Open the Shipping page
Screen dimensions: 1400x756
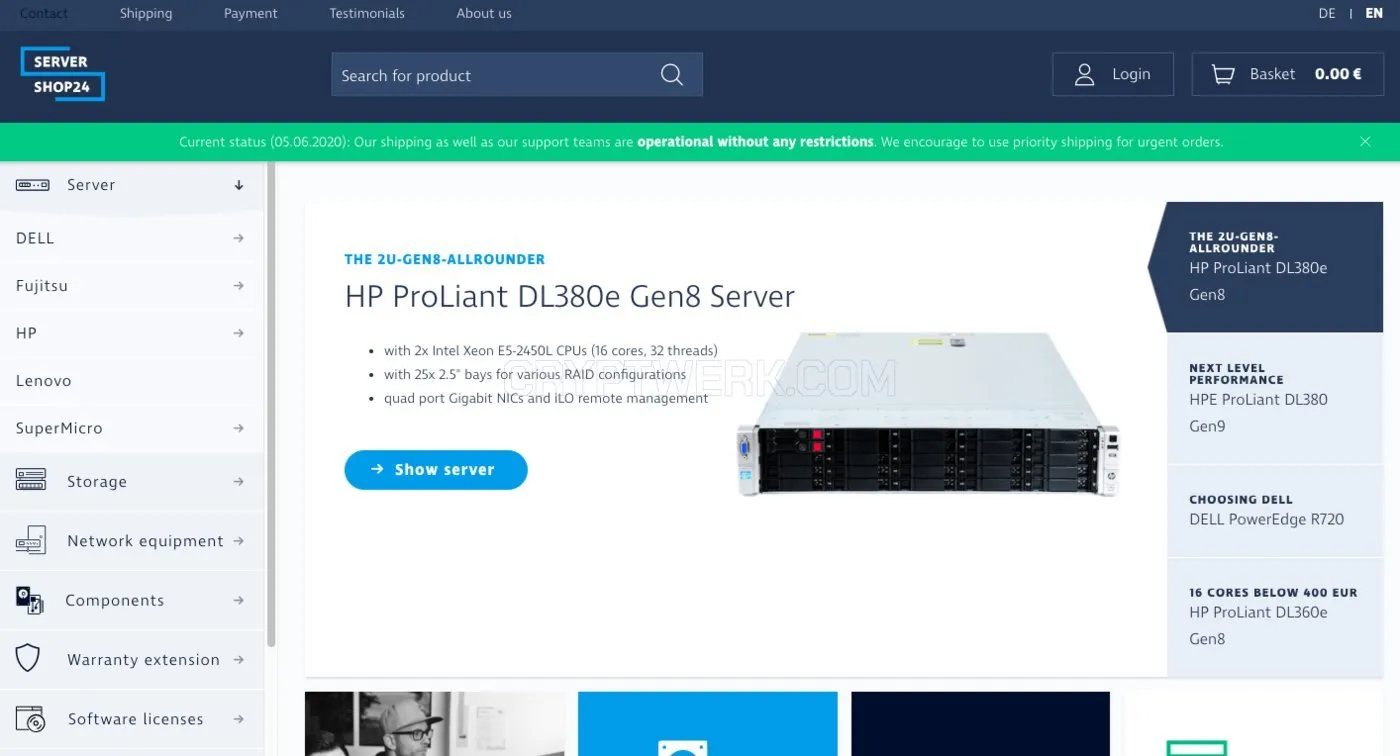coord(146,14)
